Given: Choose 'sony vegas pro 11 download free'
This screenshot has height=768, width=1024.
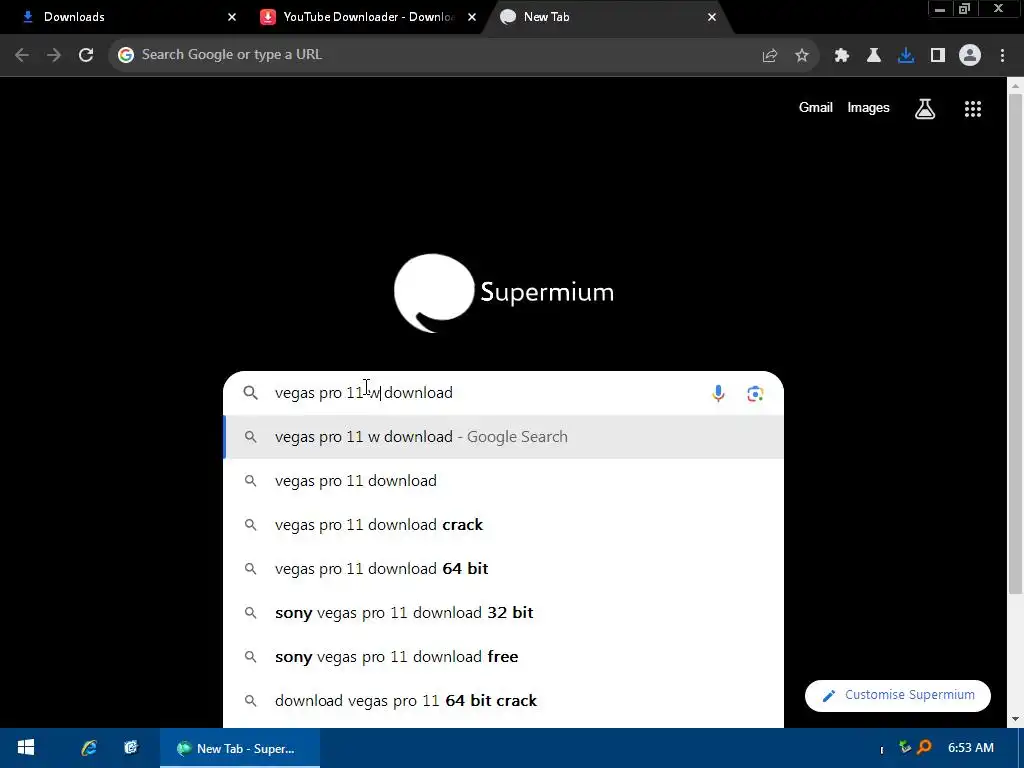Looking at the screenshot, I should point(504,656).
